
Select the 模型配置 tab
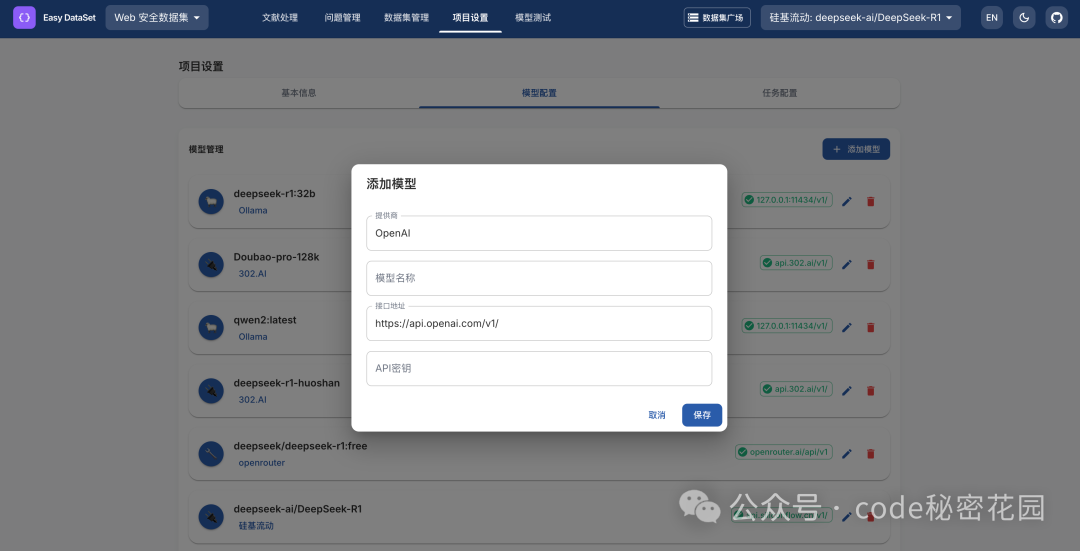click(539, 93)
